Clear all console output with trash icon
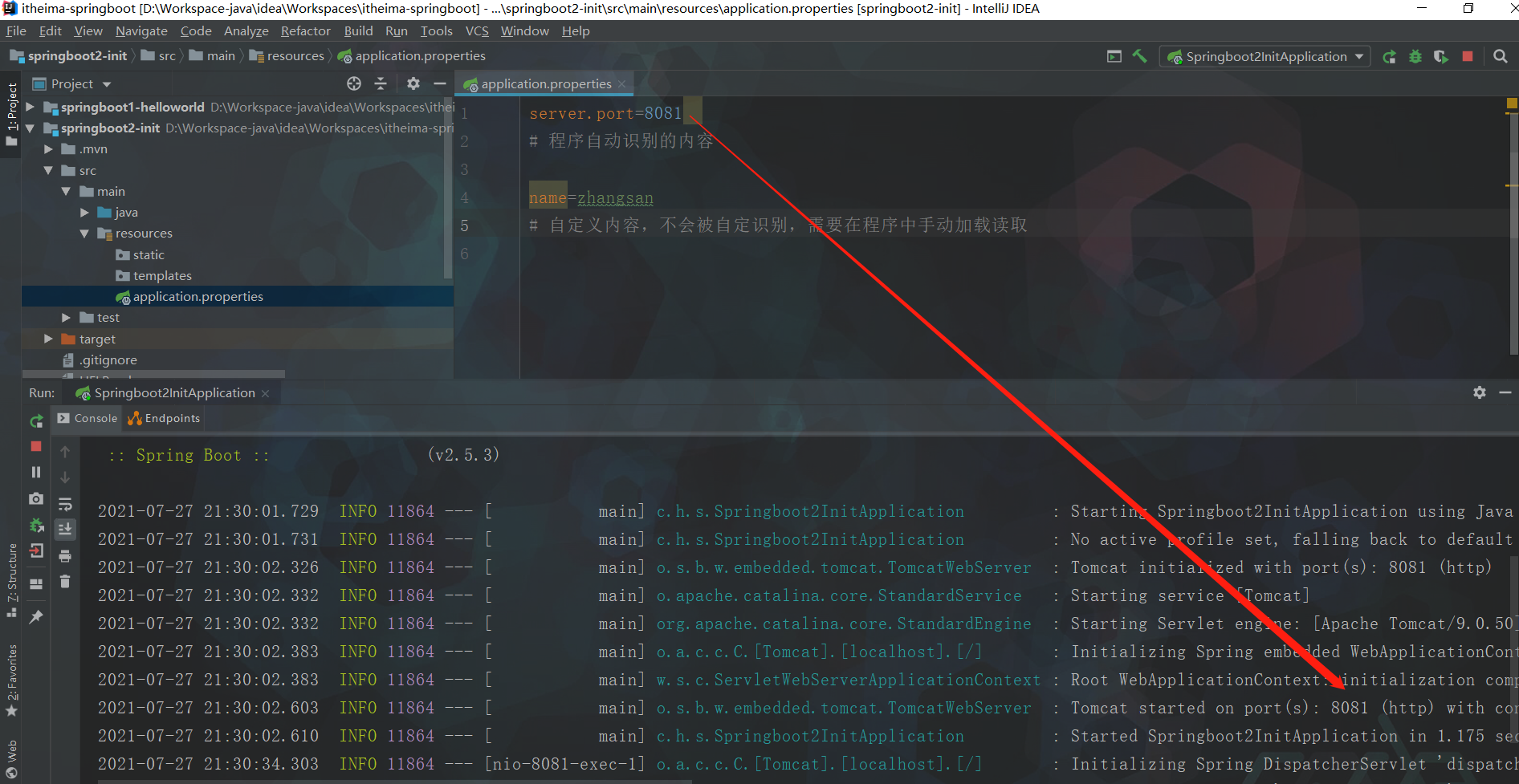This screenshot has width=1519, height=784. coord(65,581)
